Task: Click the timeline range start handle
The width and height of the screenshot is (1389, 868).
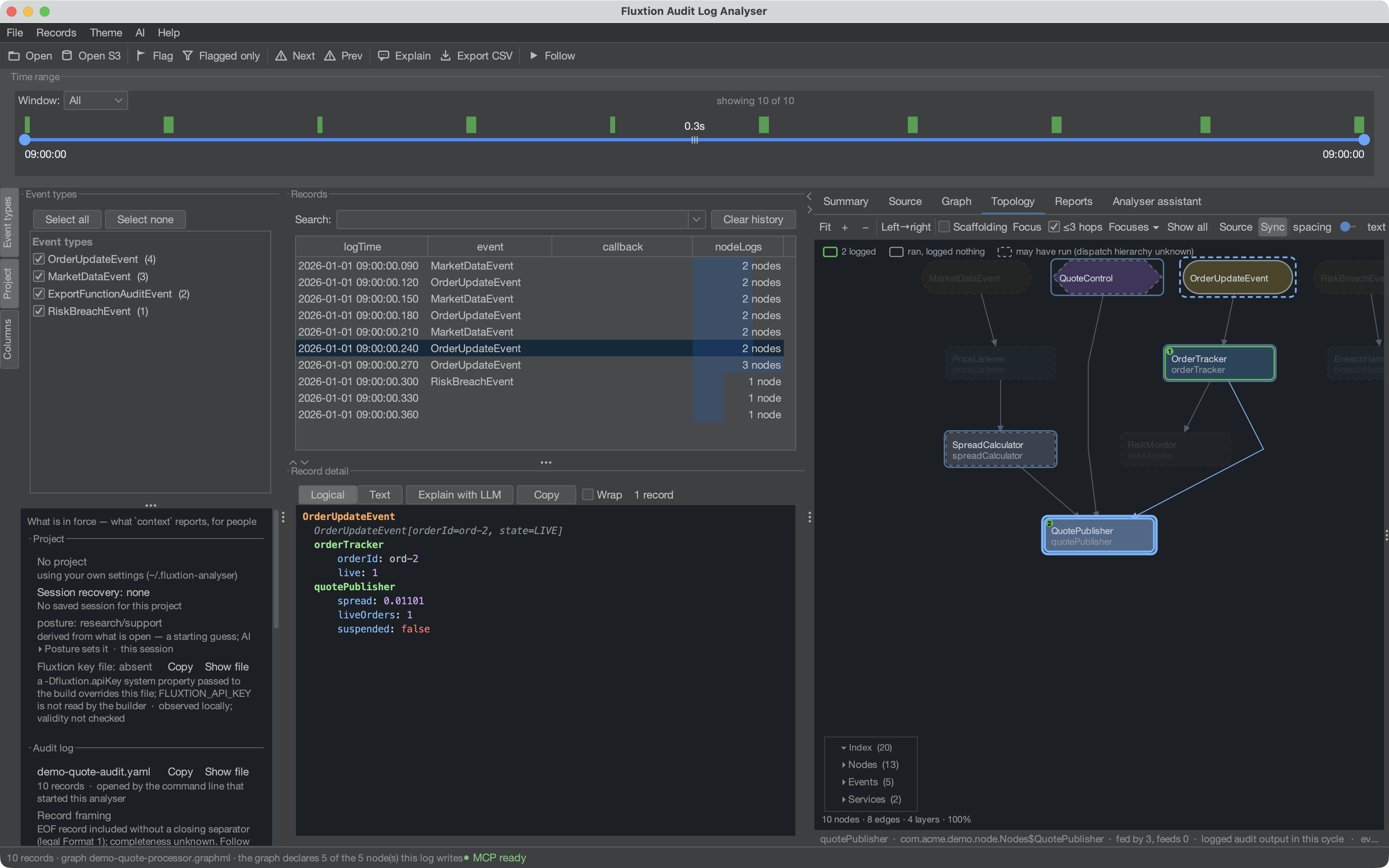Action: pyautogui.click(x=25, y=140)
